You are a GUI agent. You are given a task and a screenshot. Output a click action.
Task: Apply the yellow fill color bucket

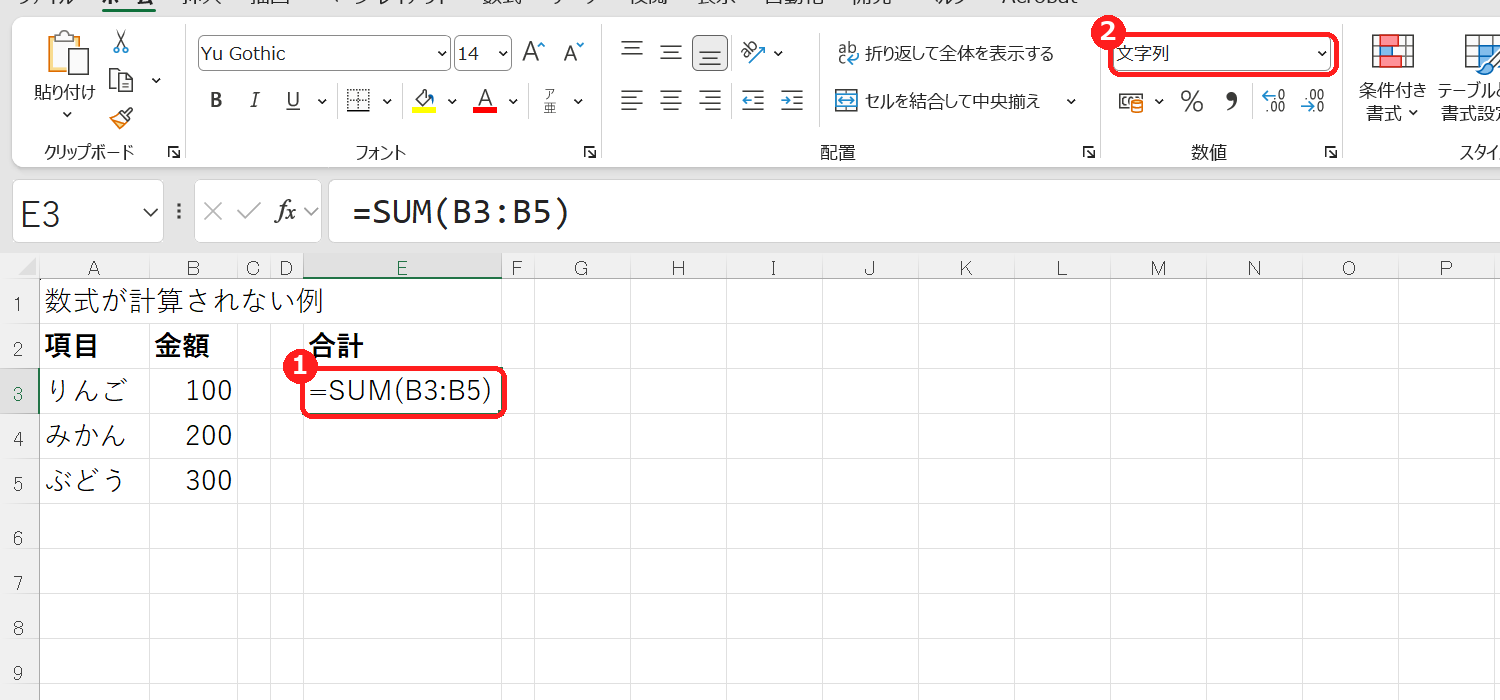(424, 100)
